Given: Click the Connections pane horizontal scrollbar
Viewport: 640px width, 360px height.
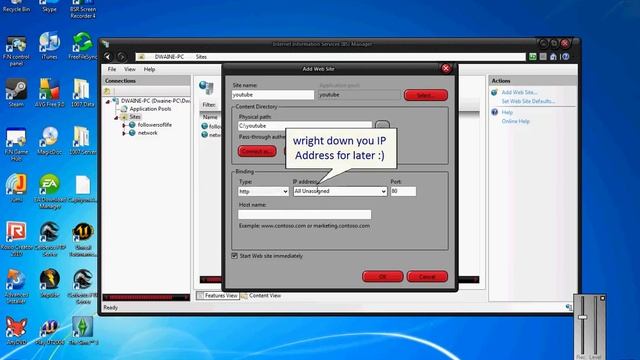Looking at the screenshot, I should 146,298.
